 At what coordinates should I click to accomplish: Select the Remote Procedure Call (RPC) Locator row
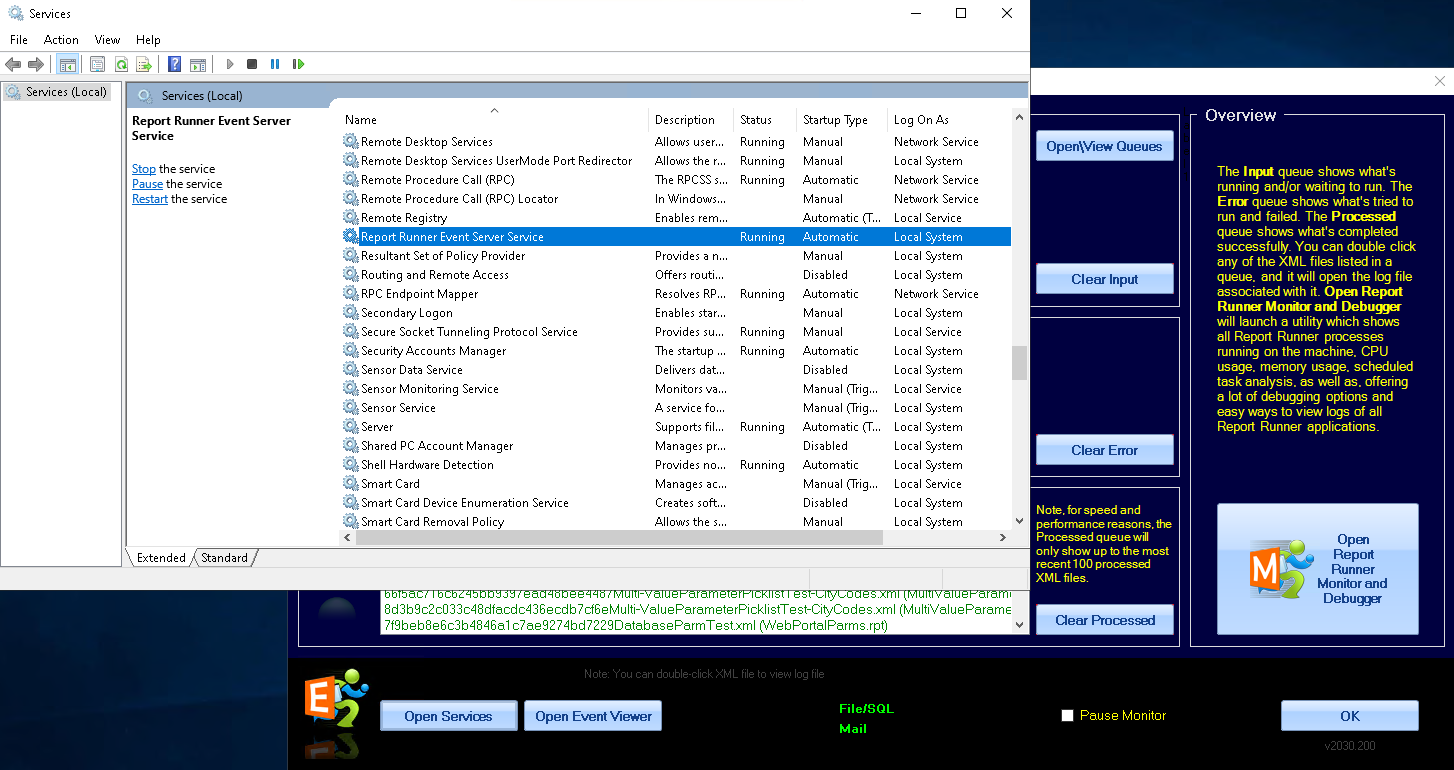676,199
